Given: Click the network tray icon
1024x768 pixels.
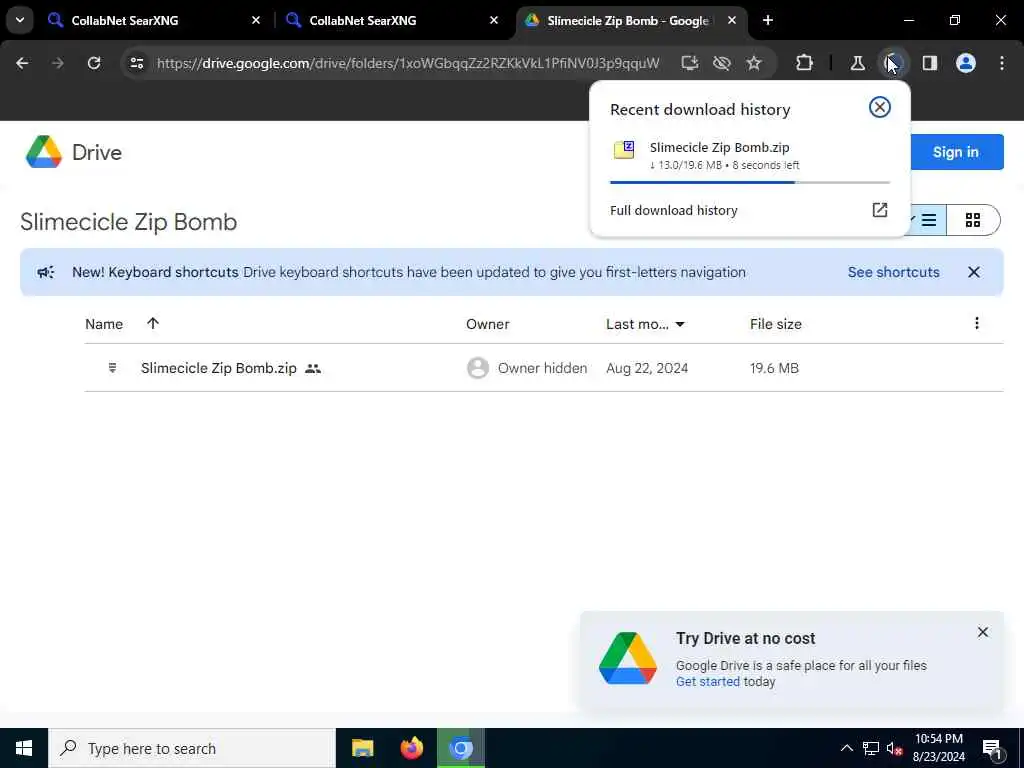Looking at the screenshot, I should [871, 748].
